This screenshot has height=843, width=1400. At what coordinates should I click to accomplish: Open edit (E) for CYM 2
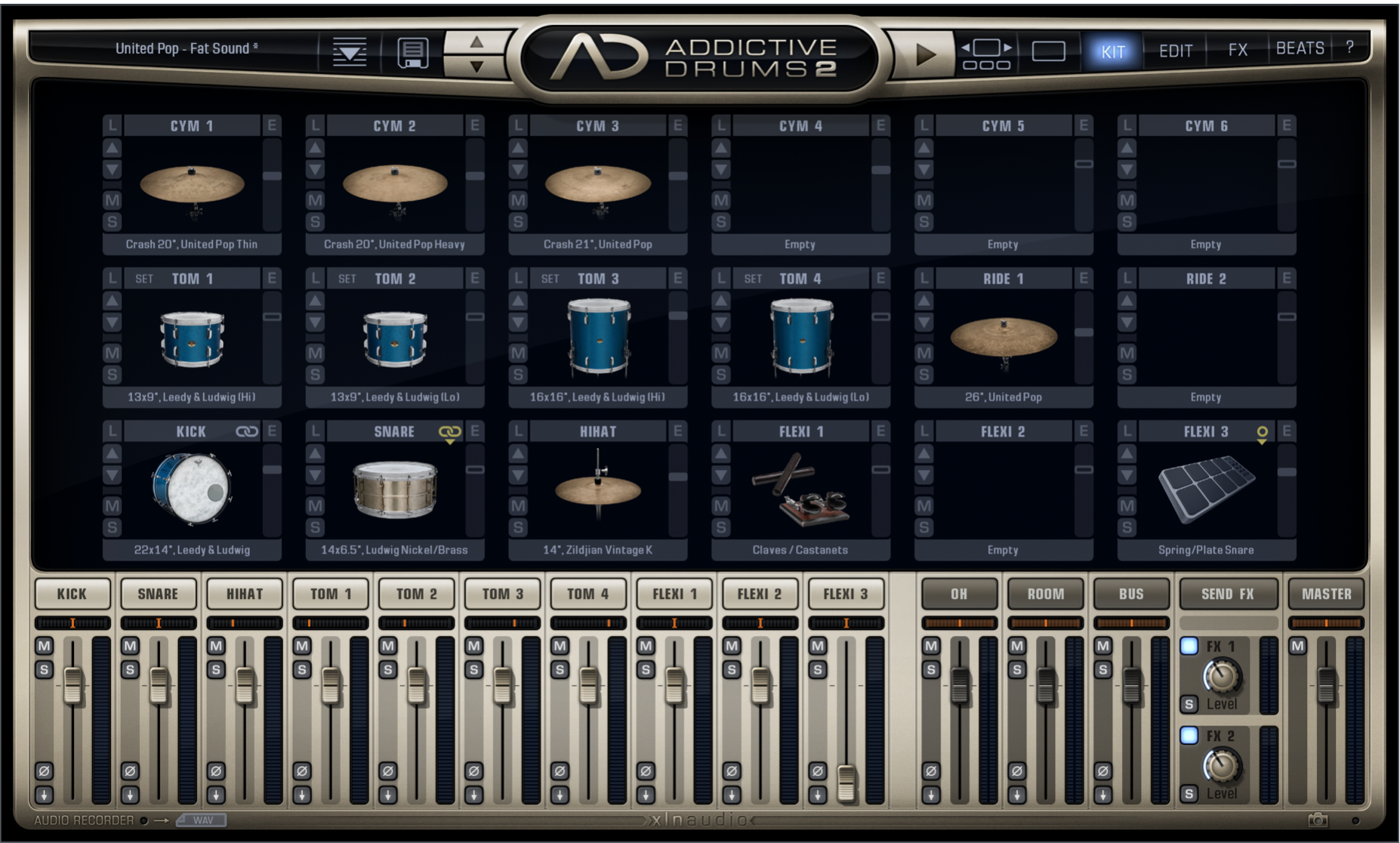(474, 125)
